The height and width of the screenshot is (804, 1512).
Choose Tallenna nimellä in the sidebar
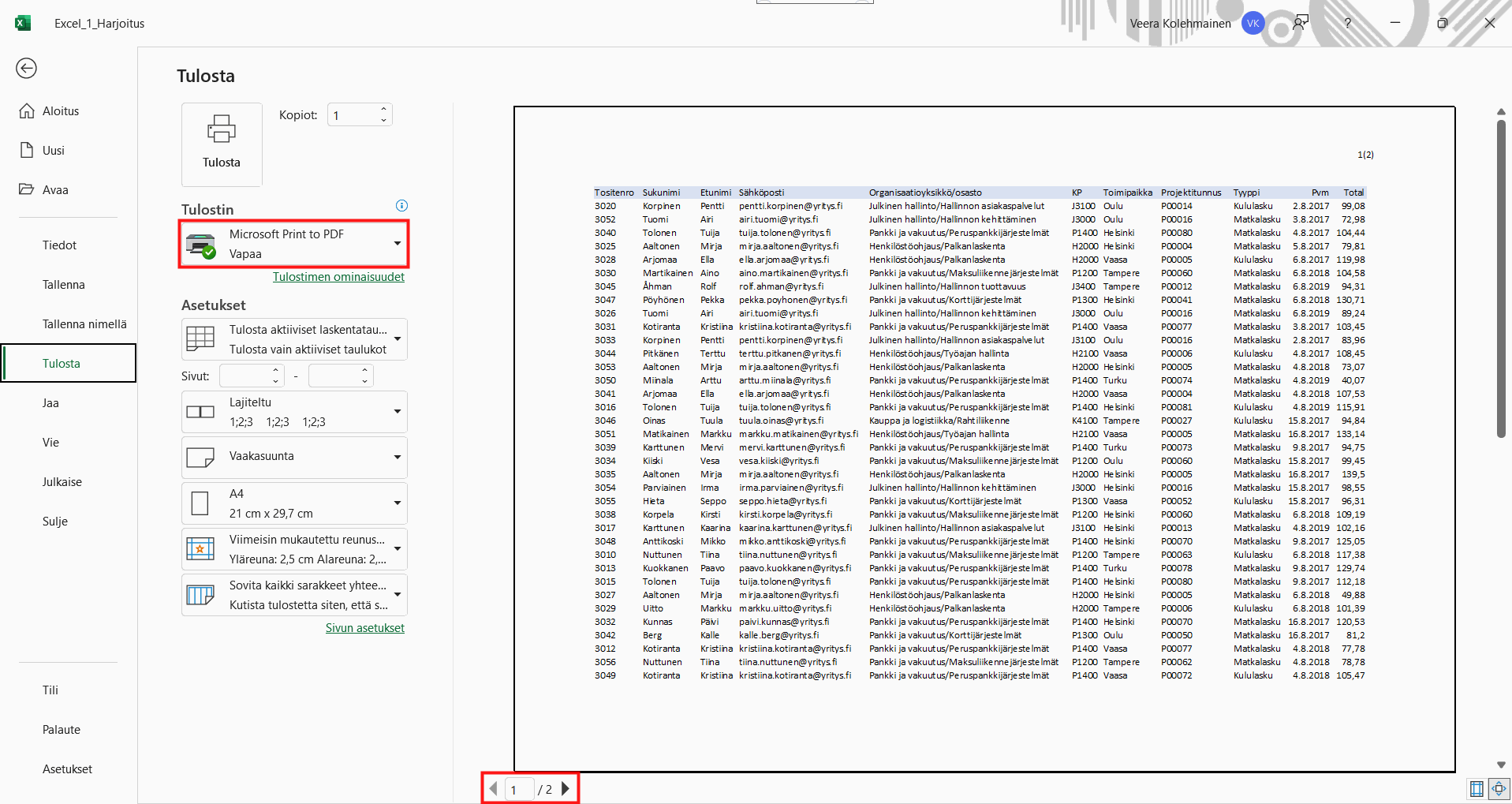point(84,324)
